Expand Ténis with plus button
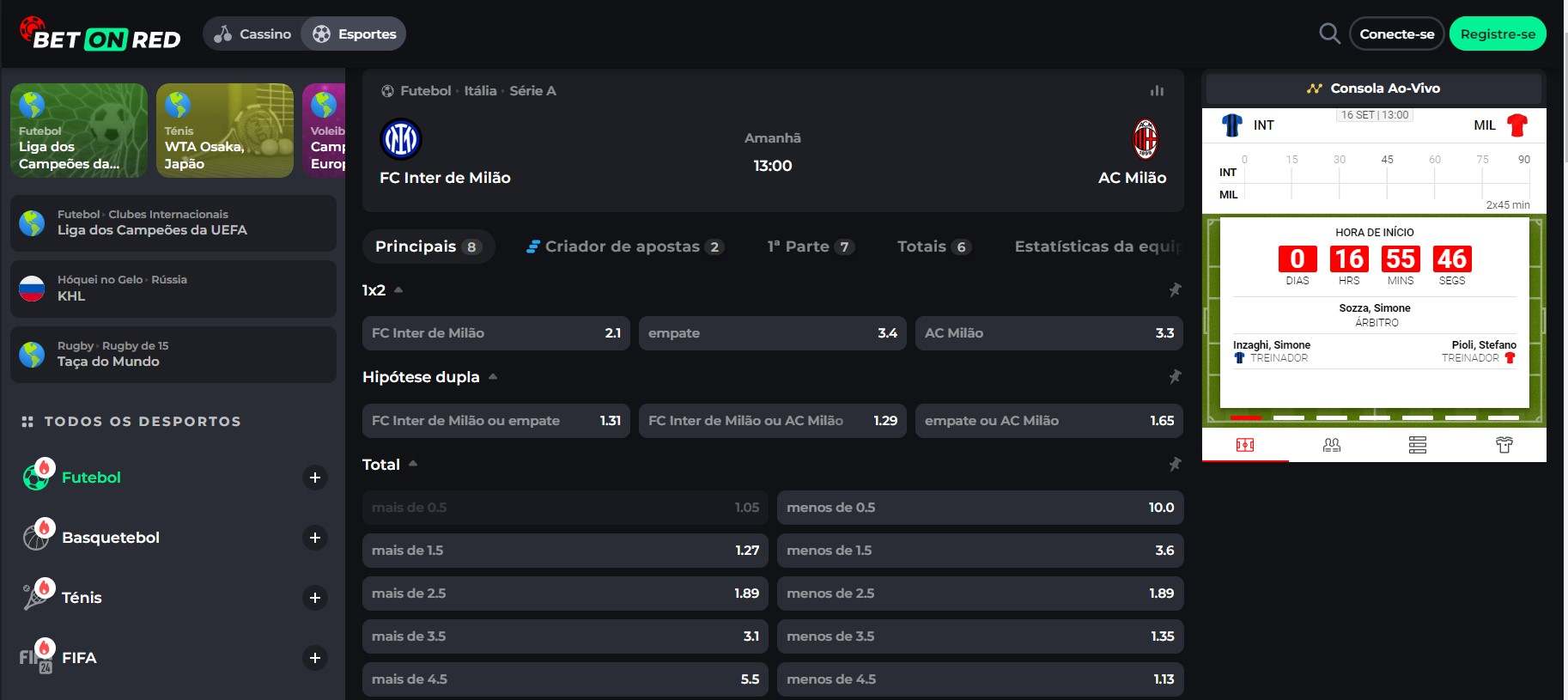This screenshot has height=700, width=1568. point(315,598)
